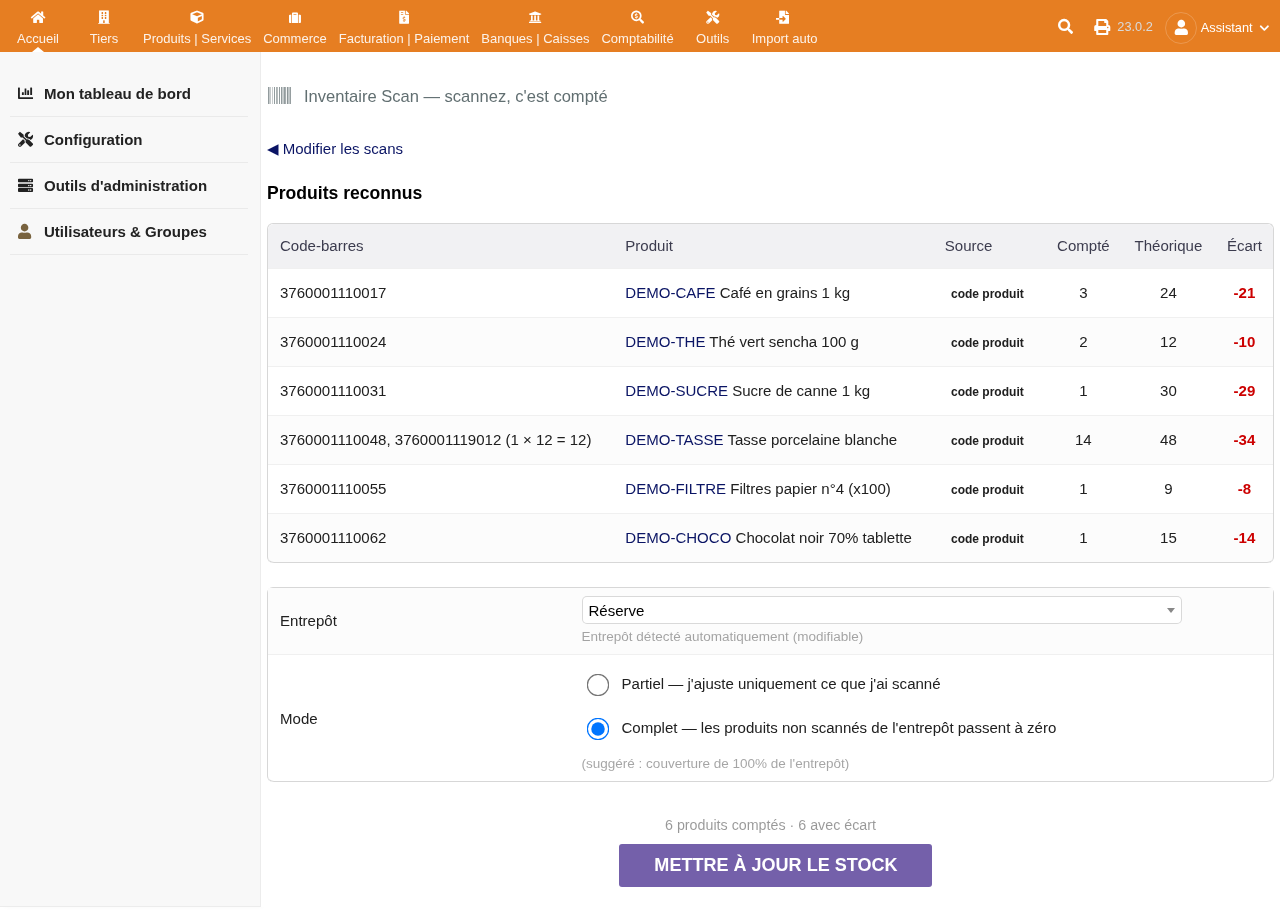Click Mettre à jour le stock button
This screenshot has width=1280, height=910.
pos(775,865)
